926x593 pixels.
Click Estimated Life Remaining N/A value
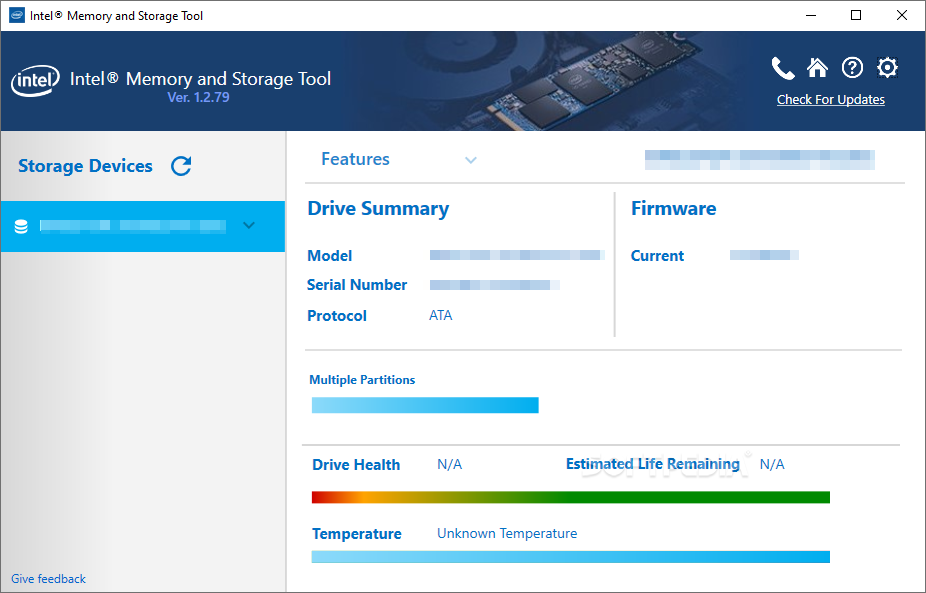[772, 465]
